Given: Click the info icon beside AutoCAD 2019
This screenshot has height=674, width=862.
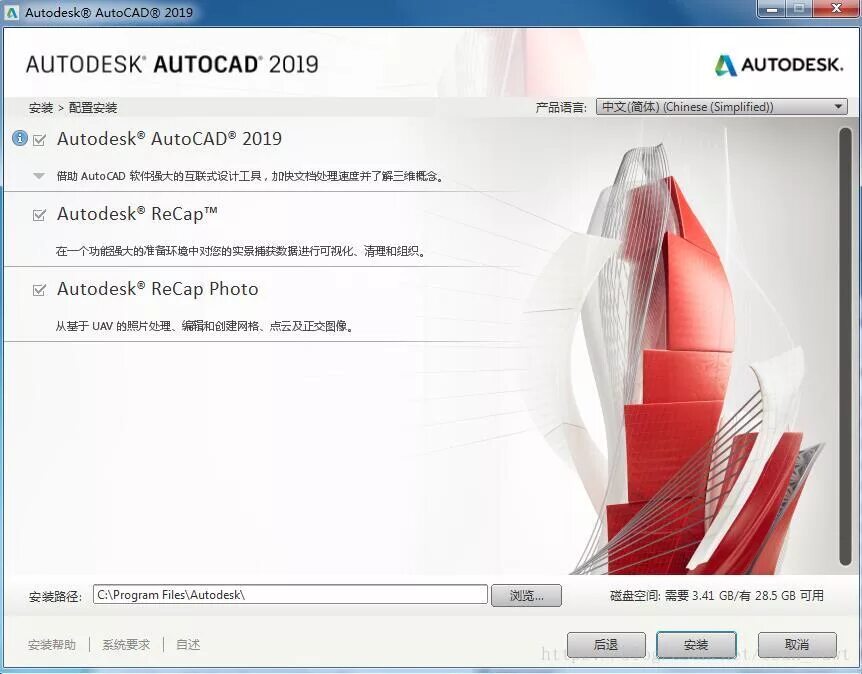Looking at the screenshot, I should [x=20, y=138].
